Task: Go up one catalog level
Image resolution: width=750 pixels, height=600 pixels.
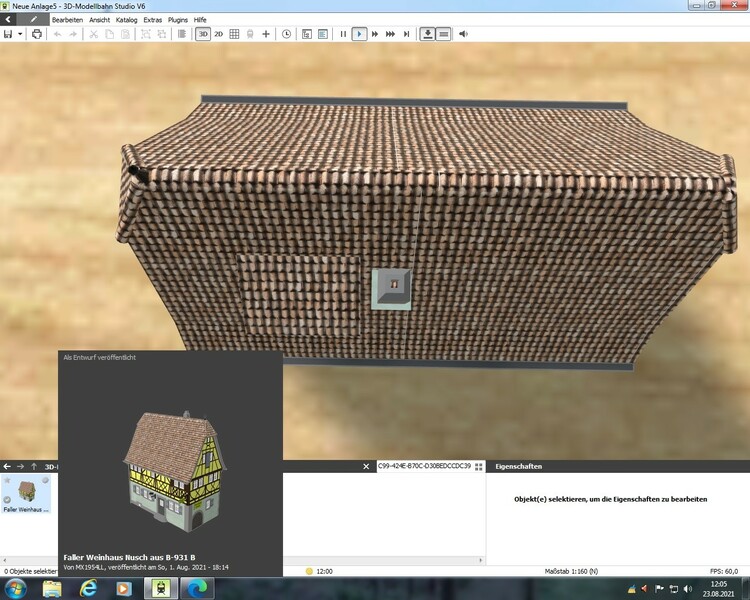Action: click(34, 466)
